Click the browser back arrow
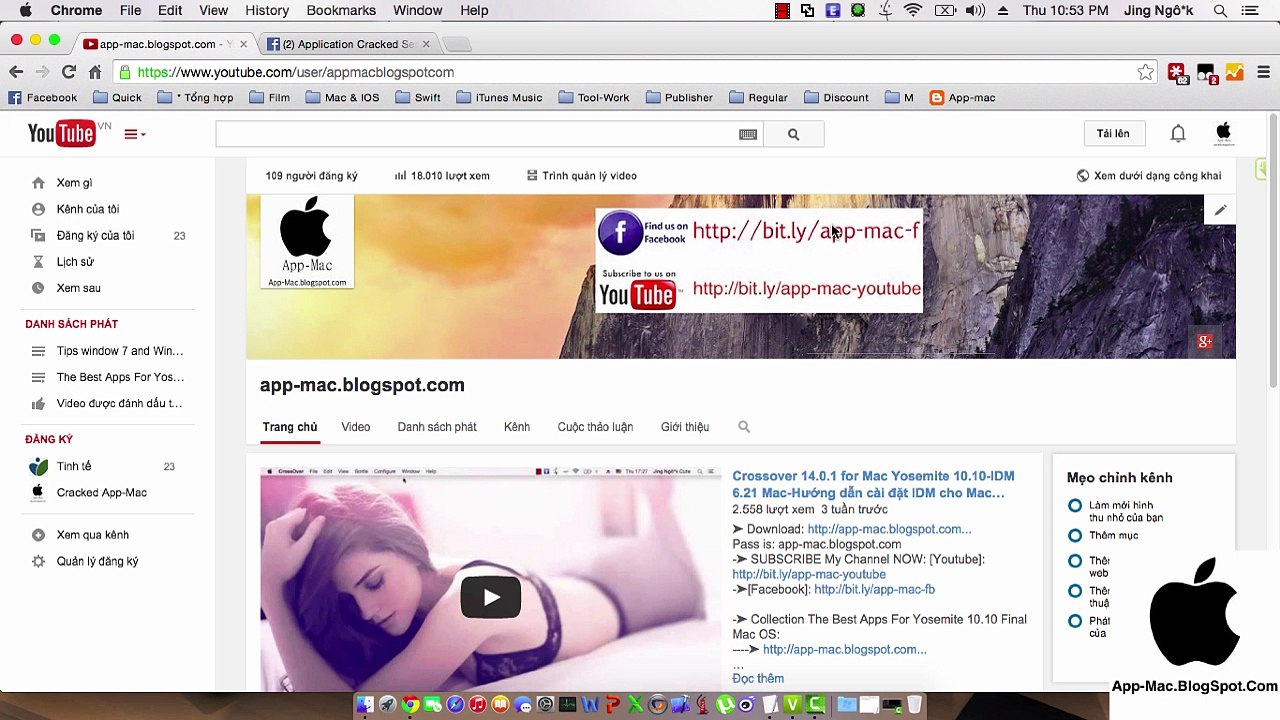This screenshot has width=1280, height=720. pos(16,72)
